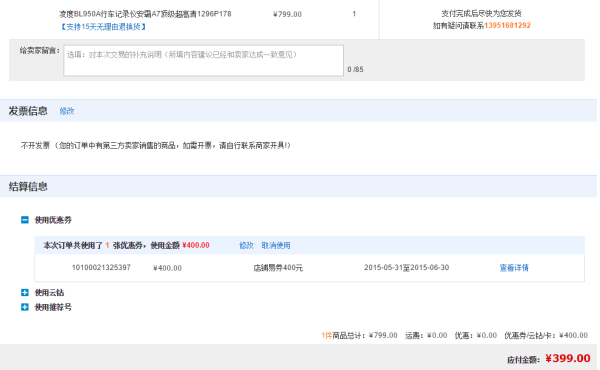Click the 使用推荐号 label

pos(53,307)
